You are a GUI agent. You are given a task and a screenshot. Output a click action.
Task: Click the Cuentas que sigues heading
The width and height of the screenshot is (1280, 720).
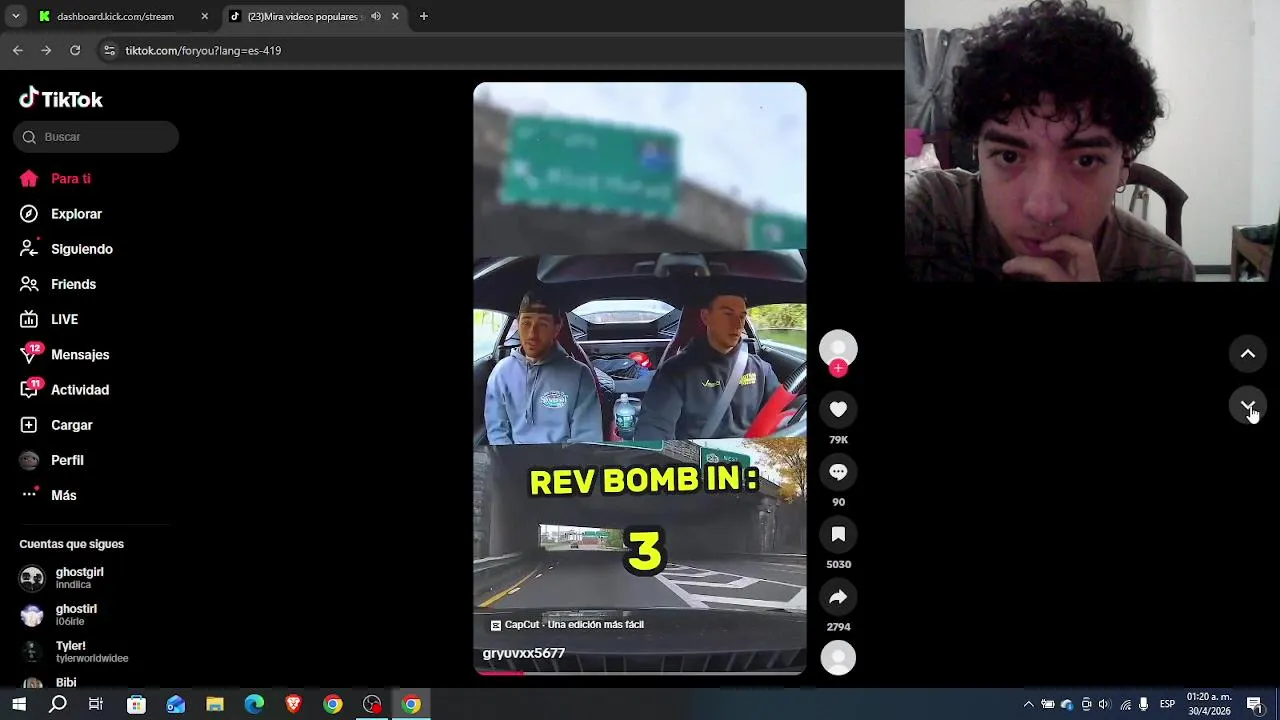[x=72, y=544]
